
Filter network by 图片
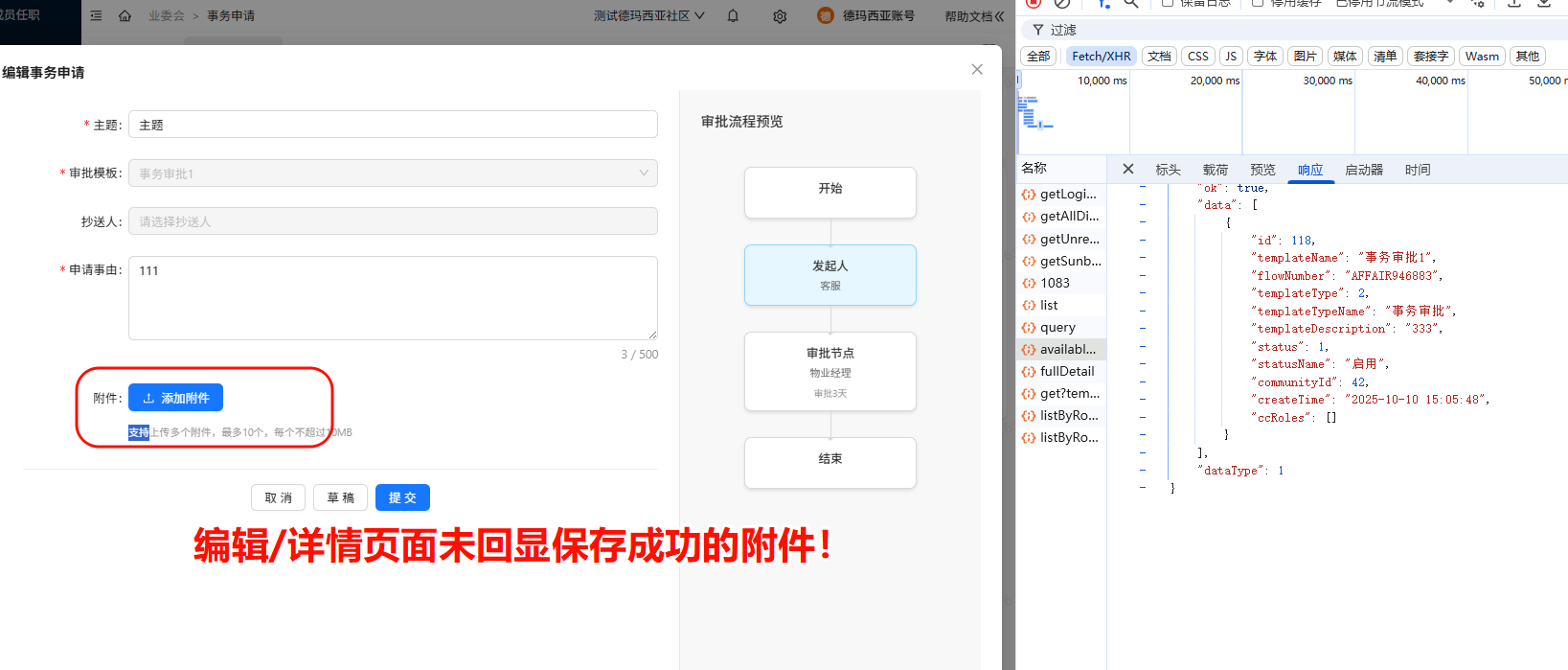coord(1305,57)
